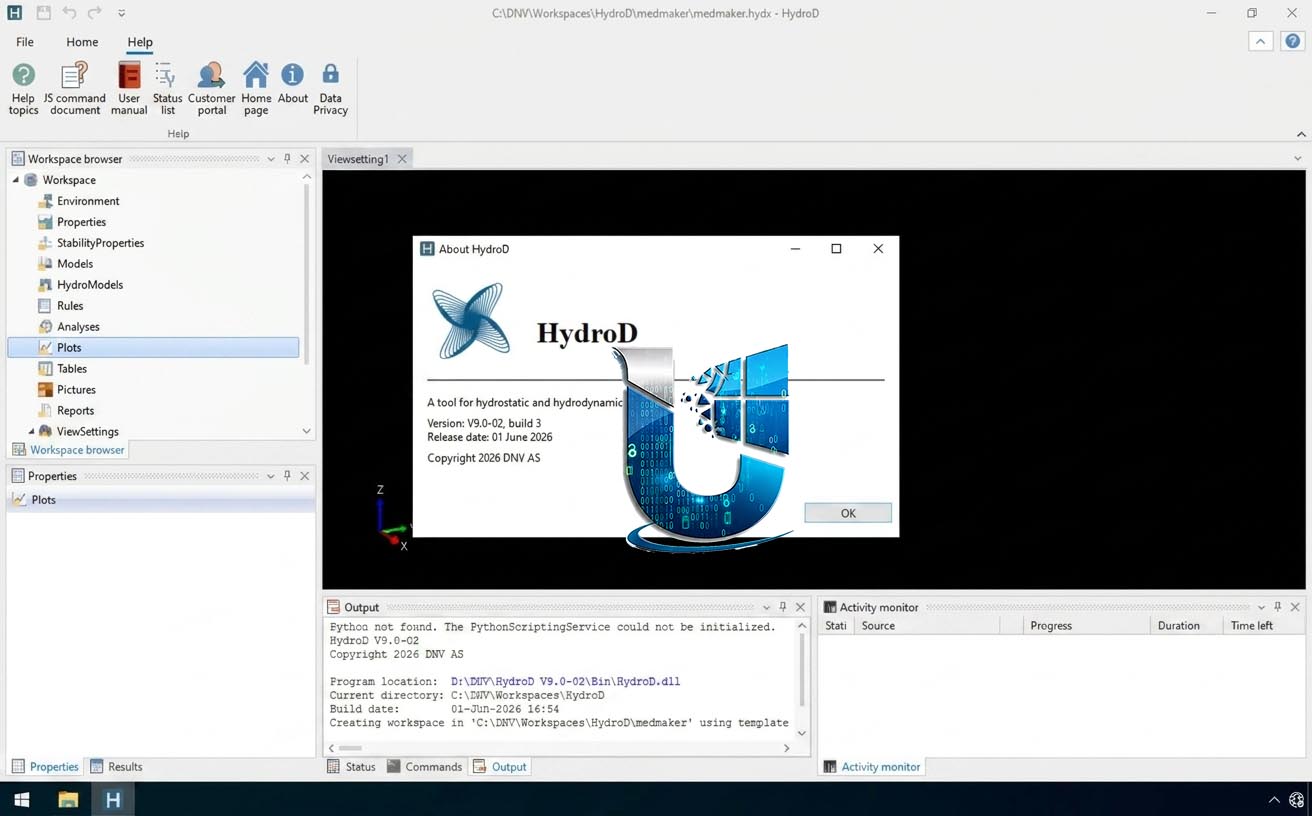Click the HydroD application icon in title bar
The image size is (1312, 816).
tap(15, 13)
